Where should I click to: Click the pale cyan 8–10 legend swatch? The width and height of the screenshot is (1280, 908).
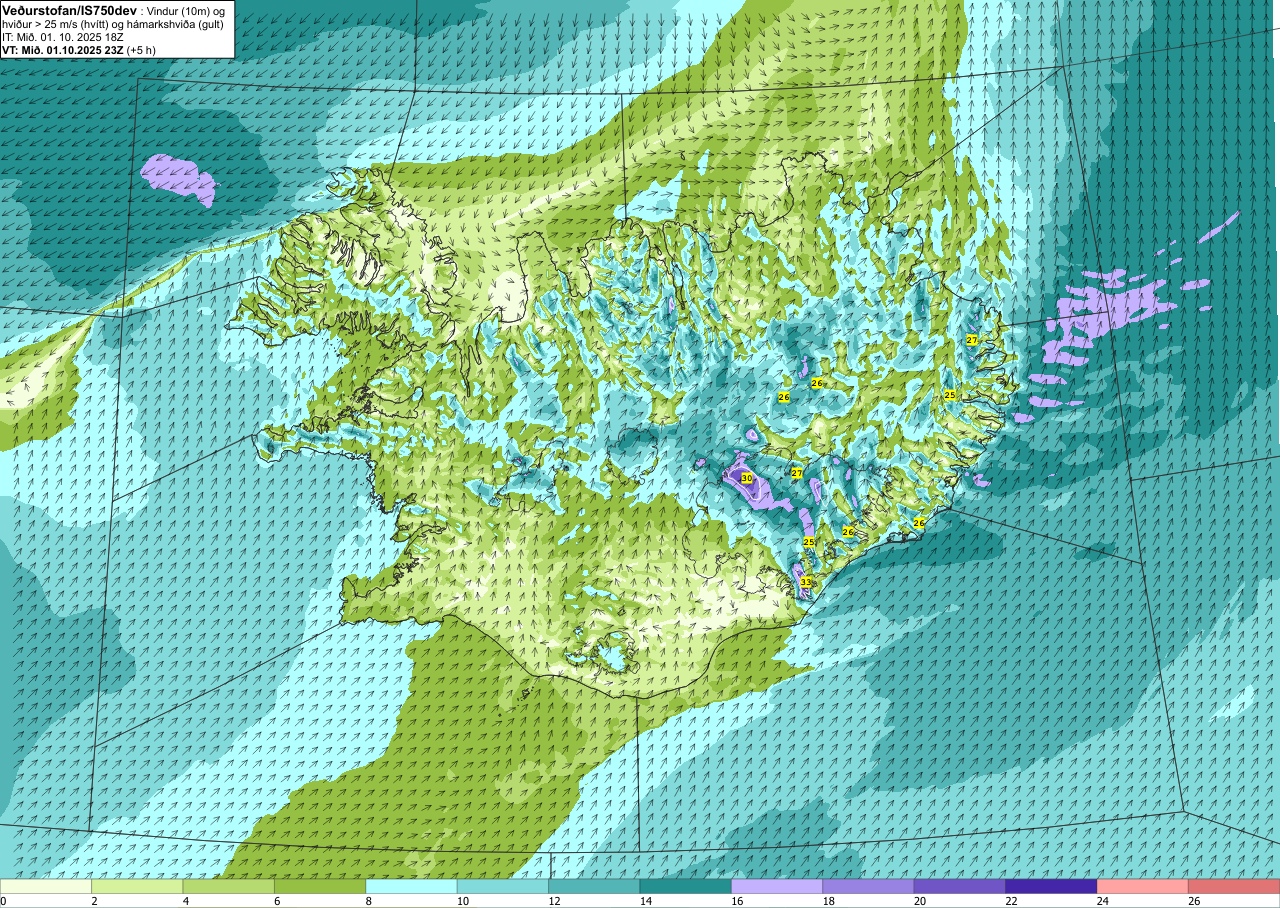click(411, 887)
